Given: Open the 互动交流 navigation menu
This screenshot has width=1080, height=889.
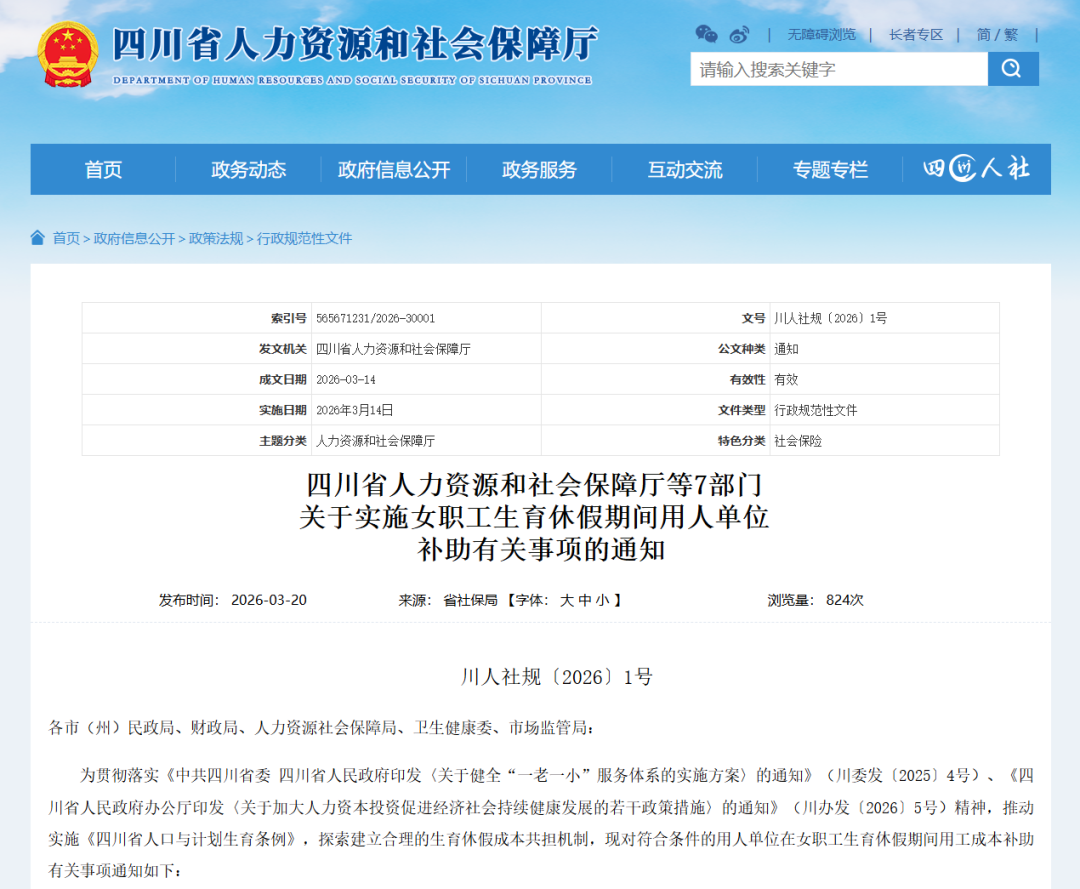Looking at the screenshot, I should pyautogui.click(x=684, y=169).
